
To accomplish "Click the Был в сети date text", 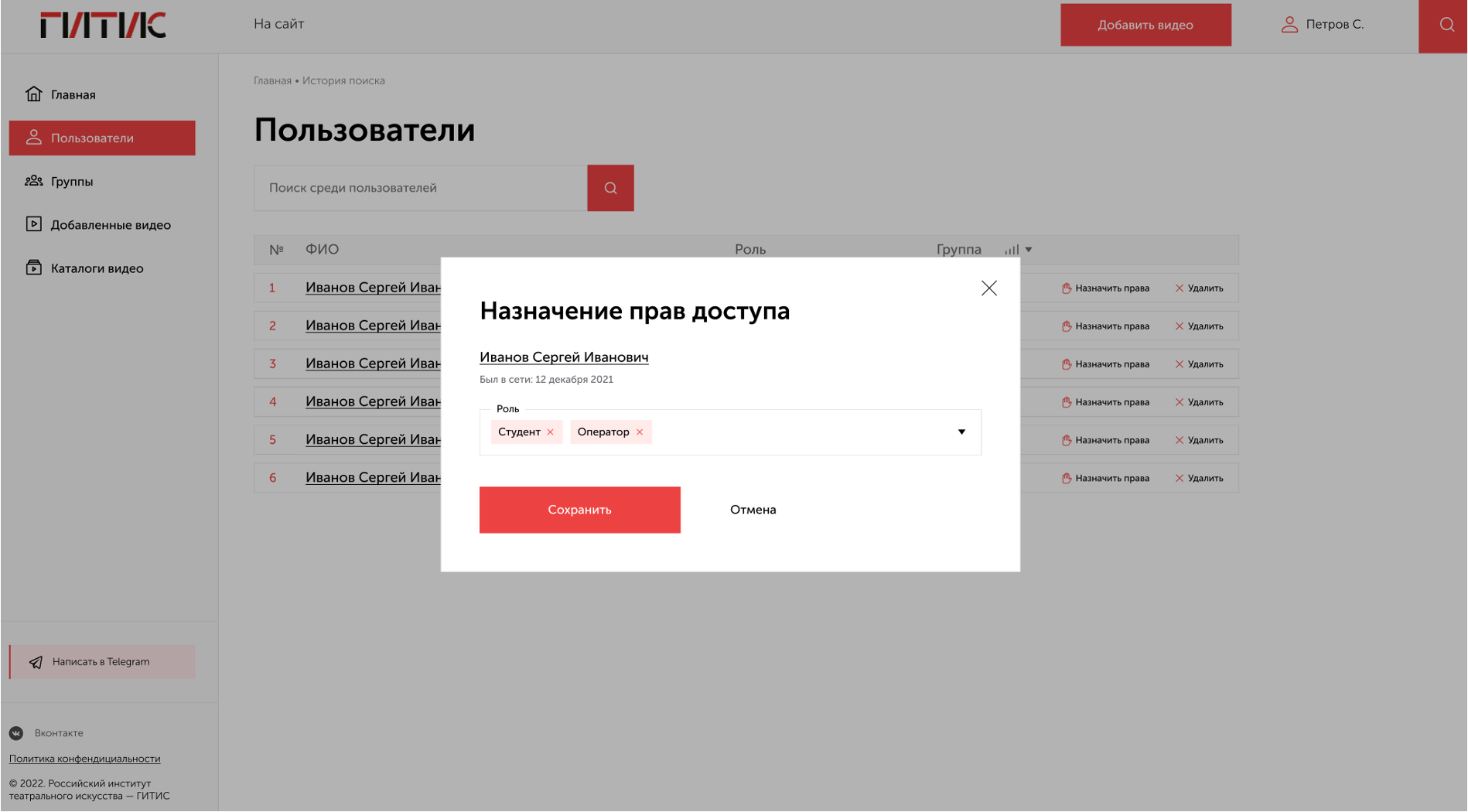I will (546, 380).
